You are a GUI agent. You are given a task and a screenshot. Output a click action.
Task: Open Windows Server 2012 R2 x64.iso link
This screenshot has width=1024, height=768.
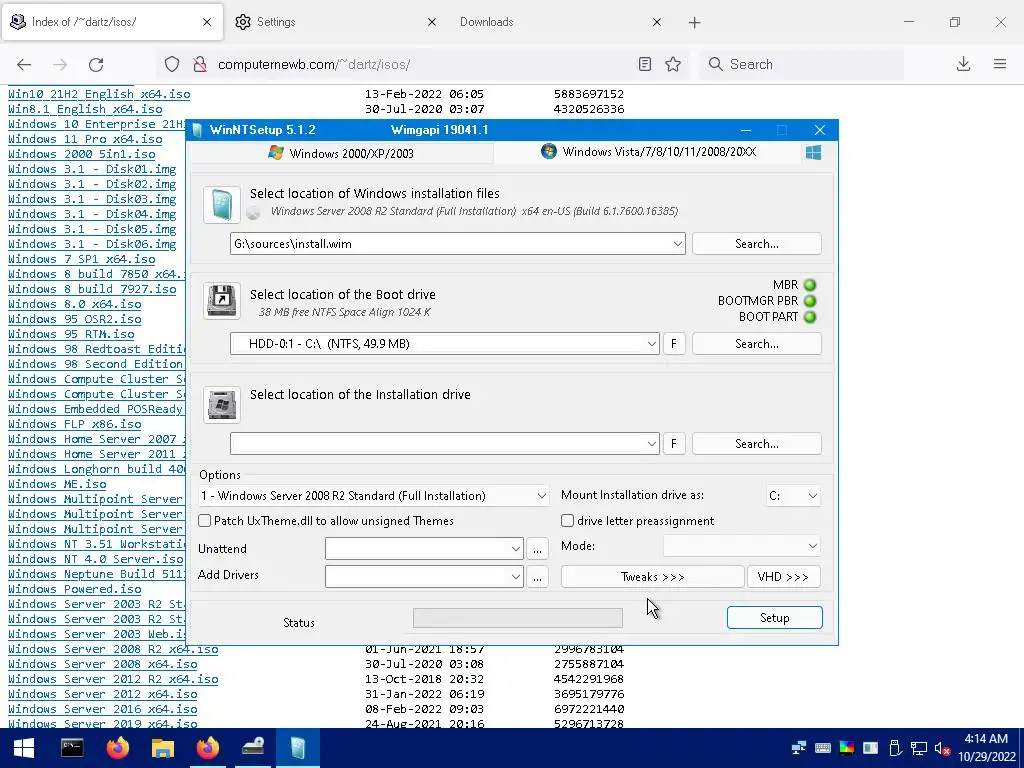113,679
